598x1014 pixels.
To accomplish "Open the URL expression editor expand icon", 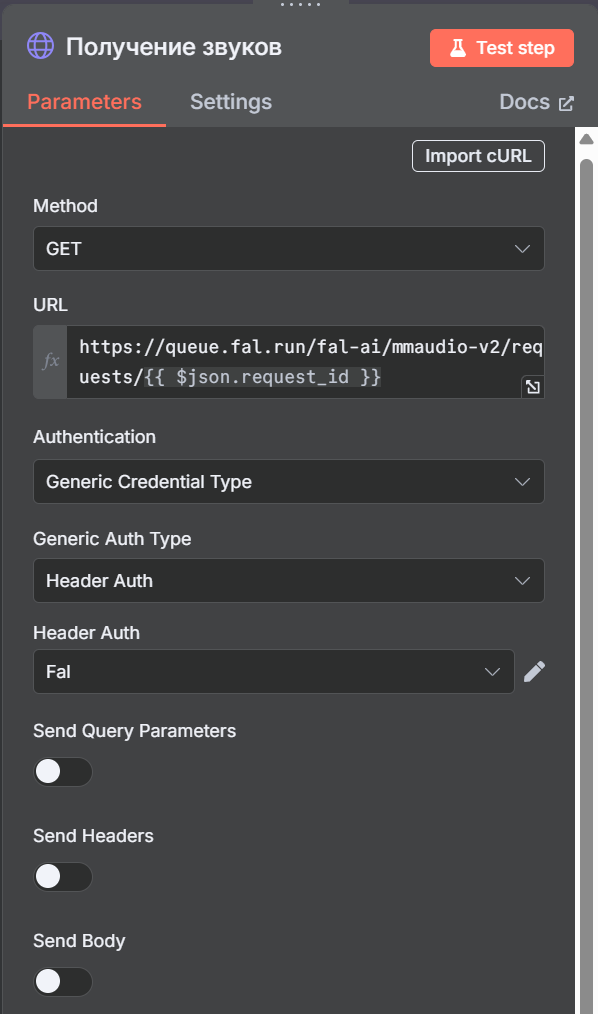I will click(533, 387).
